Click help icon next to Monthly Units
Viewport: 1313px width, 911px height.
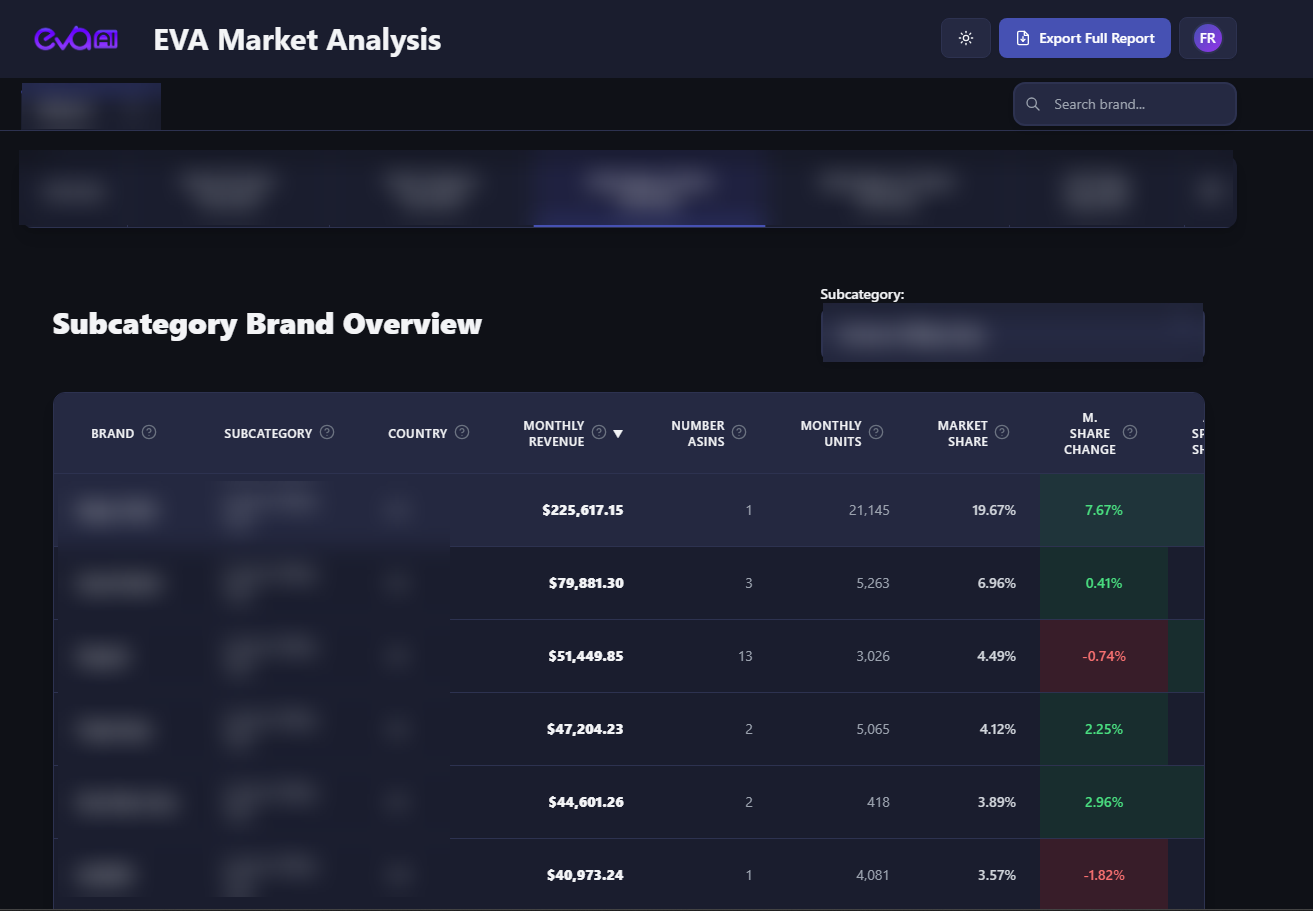(x=876, y=432)
